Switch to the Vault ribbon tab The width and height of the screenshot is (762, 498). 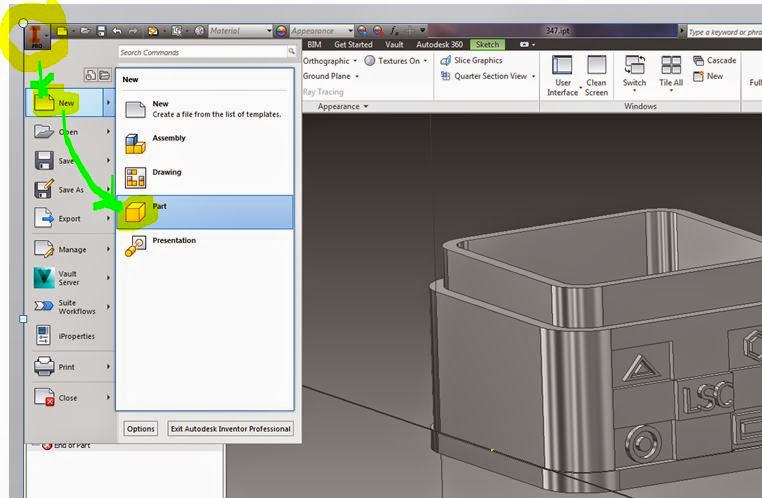(394, 44)
